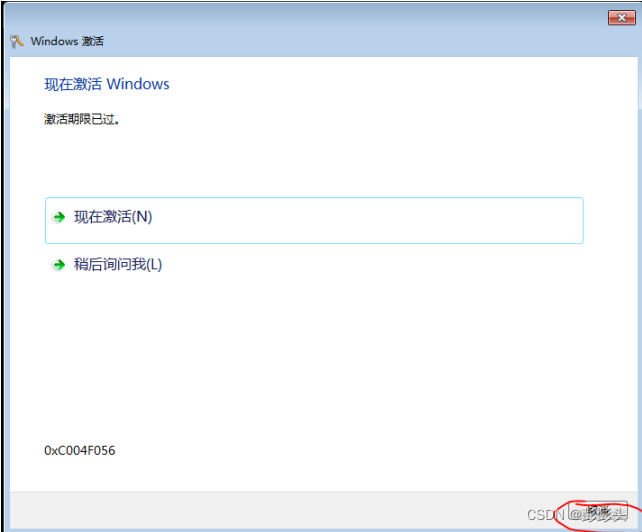Click the key icon in the title bar
Screen dimensions: 642x532
point(16,41)
